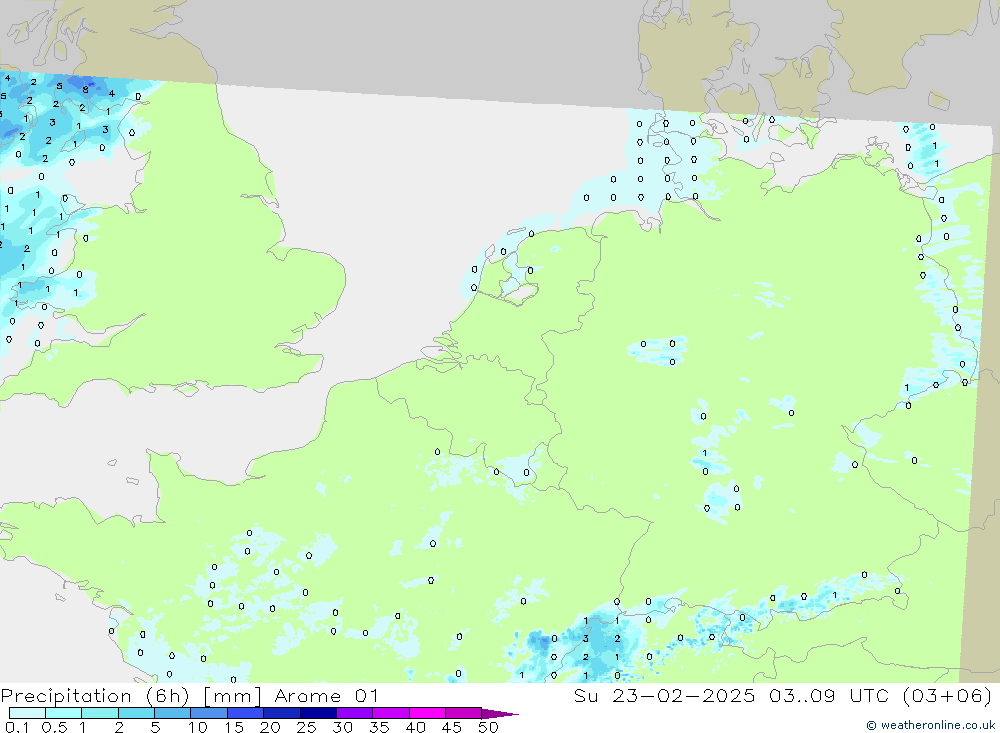Pick the 25–30 mm navy legend swatch

318,713
